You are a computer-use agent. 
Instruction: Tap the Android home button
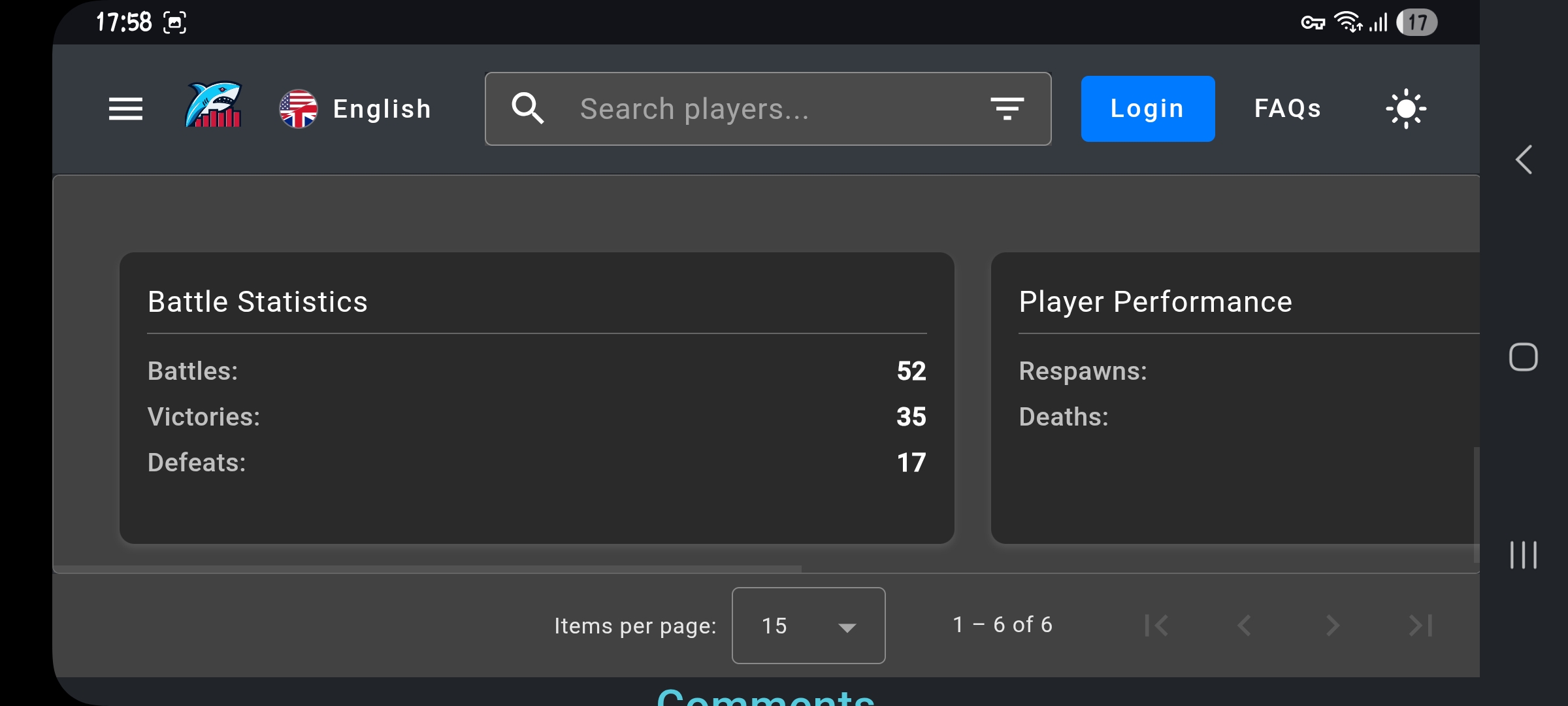[x=1524, y=357]
